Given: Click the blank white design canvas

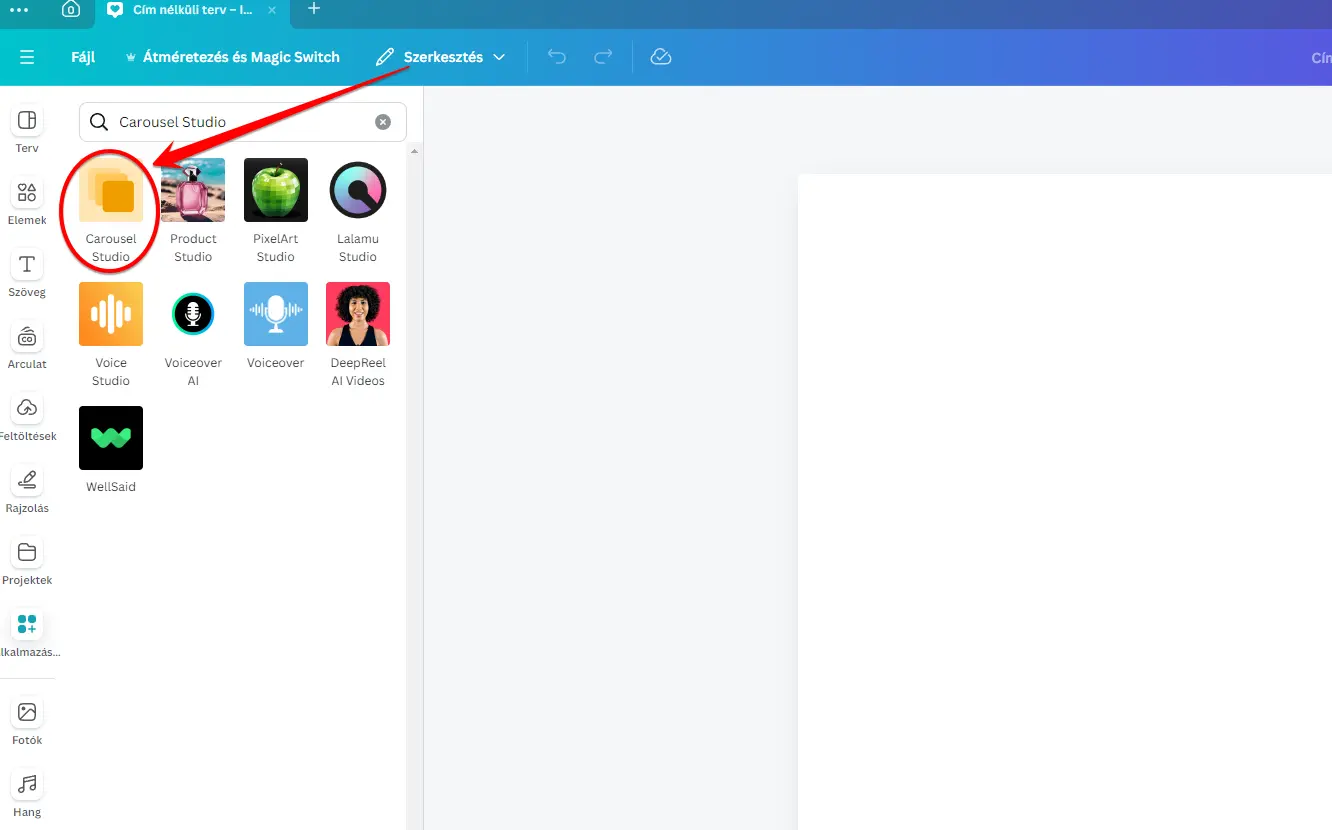Looking at the screenshot, I should (x=1064, y=502).
